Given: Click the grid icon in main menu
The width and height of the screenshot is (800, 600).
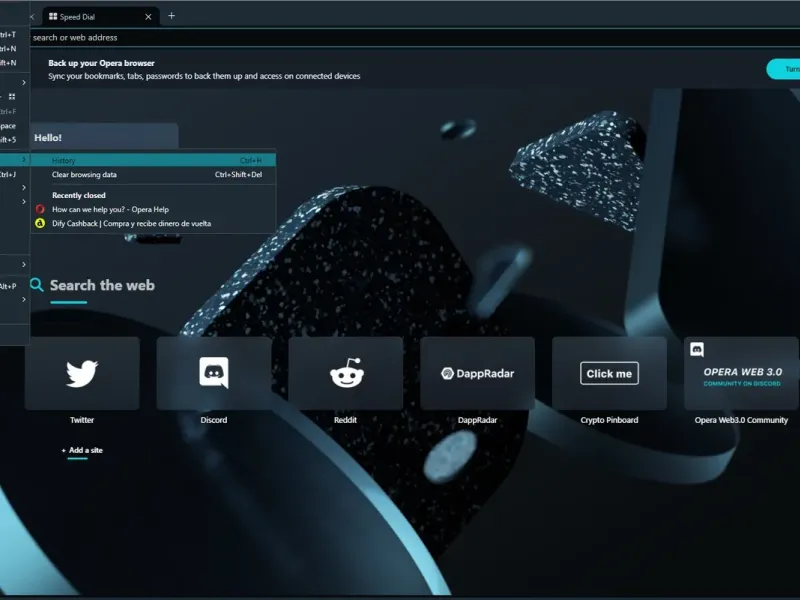Looking at the screenshot, I should (x=12, y=96).
